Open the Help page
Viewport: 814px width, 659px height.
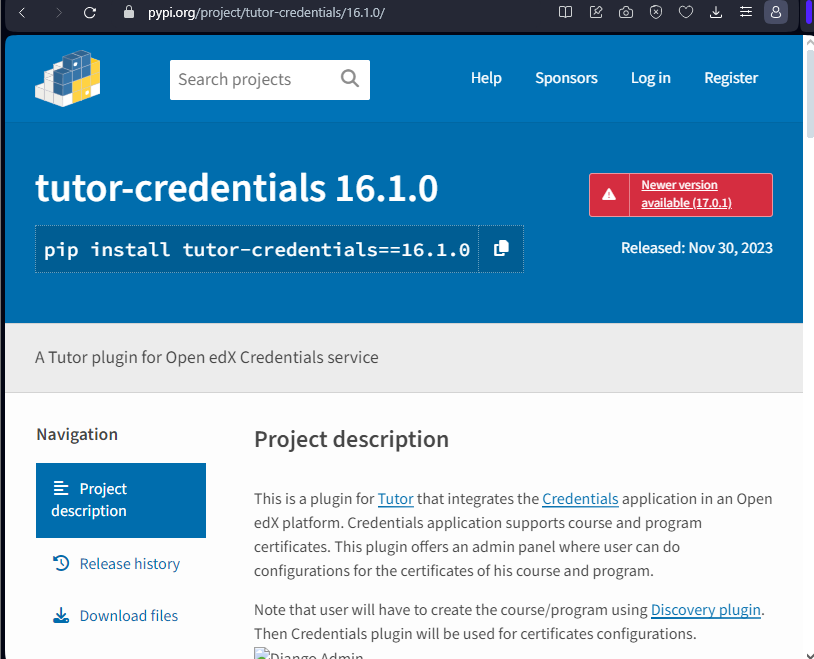pos(486,78)
